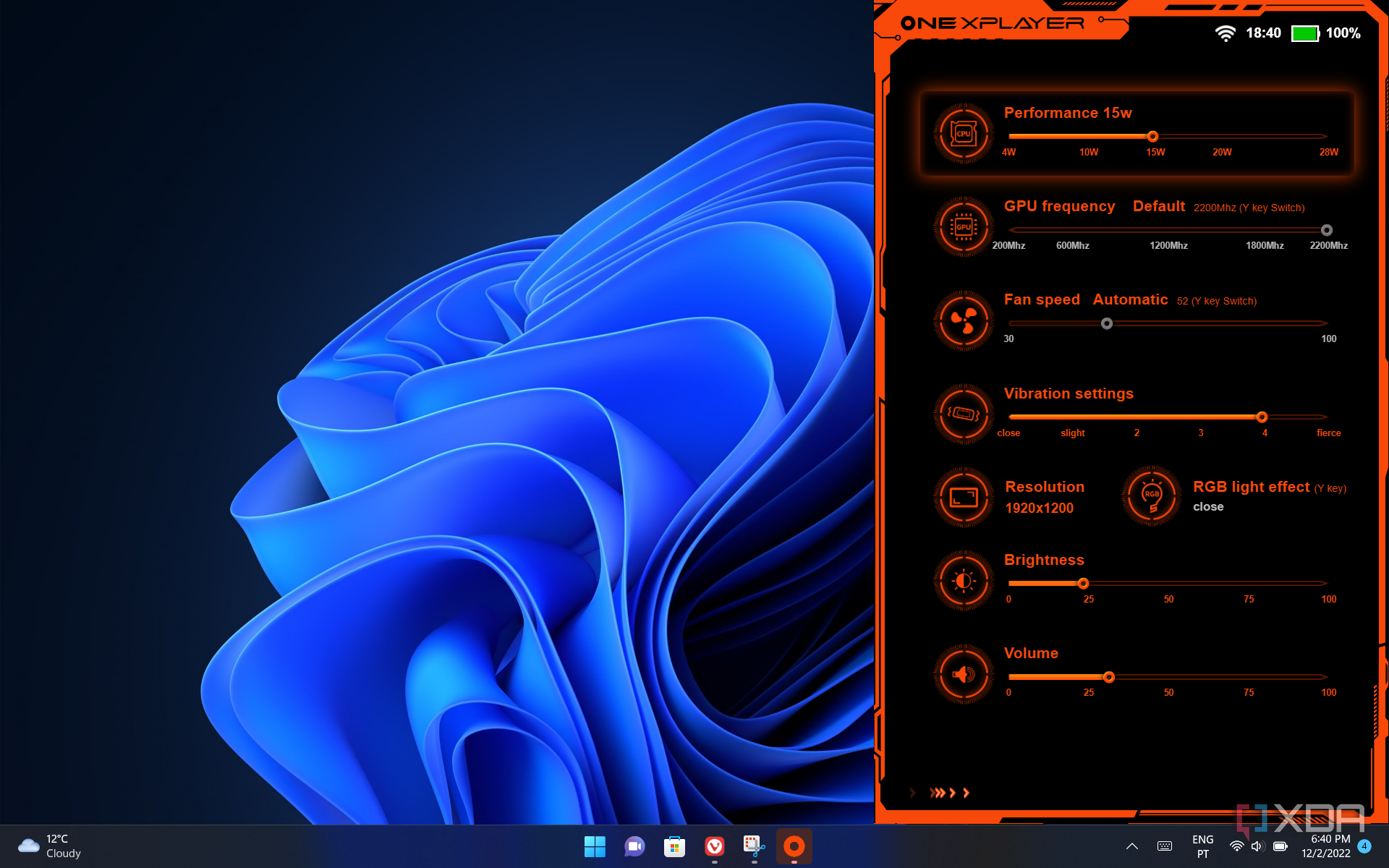This screenshot has width=1389, height=868.
Task: Click the Volume speaker icon
Action: tap(963, 674)
